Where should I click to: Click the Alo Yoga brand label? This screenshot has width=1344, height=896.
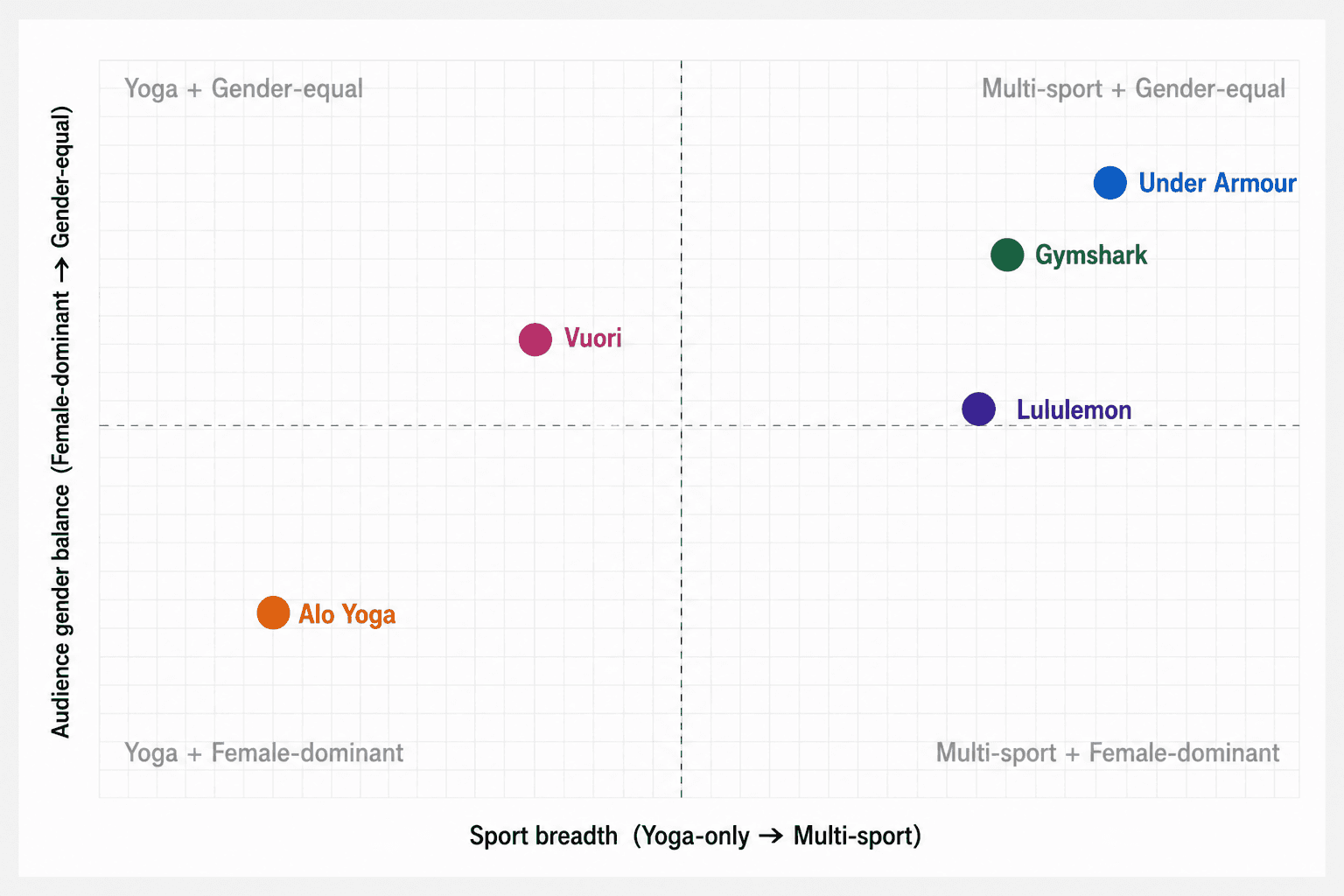(x=346, y=614)
